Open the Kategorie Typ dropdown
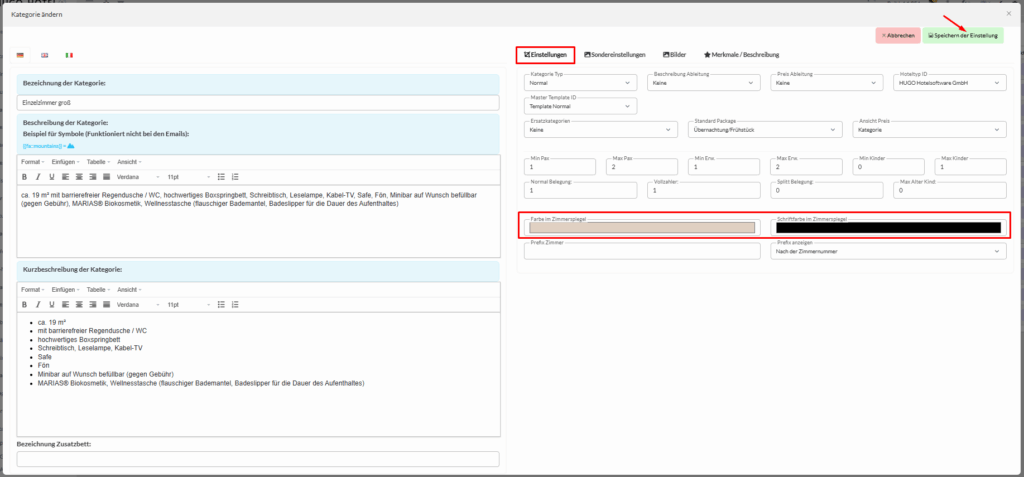Screen dimensions: 1024x477 581,83
